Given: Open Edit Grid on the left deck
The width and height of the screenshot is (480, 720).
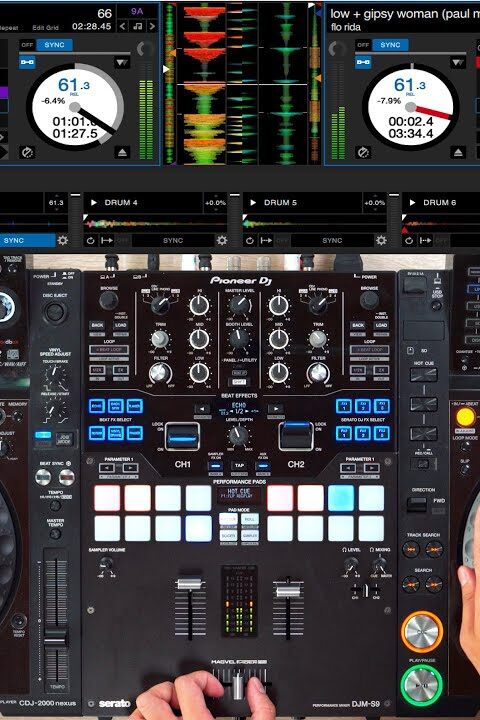Looking at the screenshot, I should pos(45,28).
